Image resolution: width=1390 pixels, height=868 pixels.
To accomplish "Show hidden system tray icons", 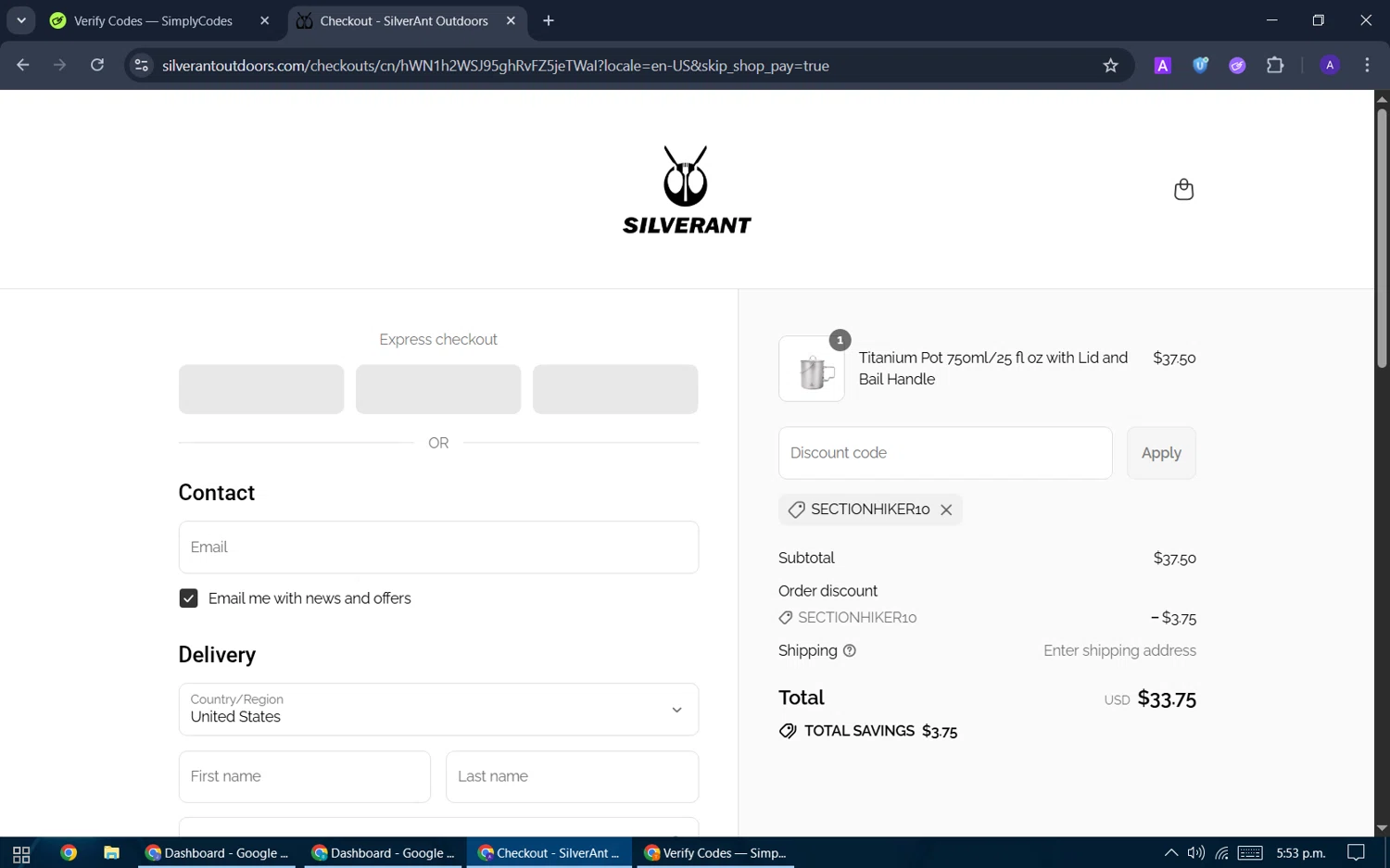I will click(1171, 853).
